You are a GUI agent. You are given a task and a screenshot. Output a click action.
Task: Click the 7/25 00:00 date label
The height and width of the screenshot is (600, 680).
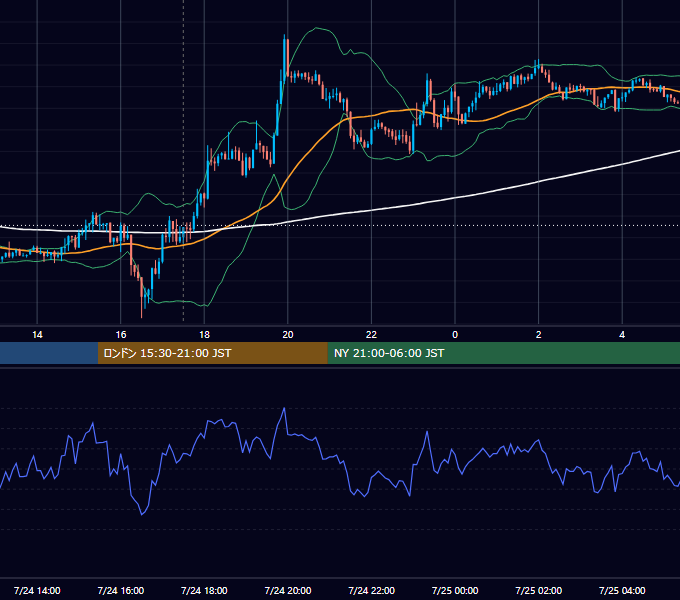coord(455,590)
